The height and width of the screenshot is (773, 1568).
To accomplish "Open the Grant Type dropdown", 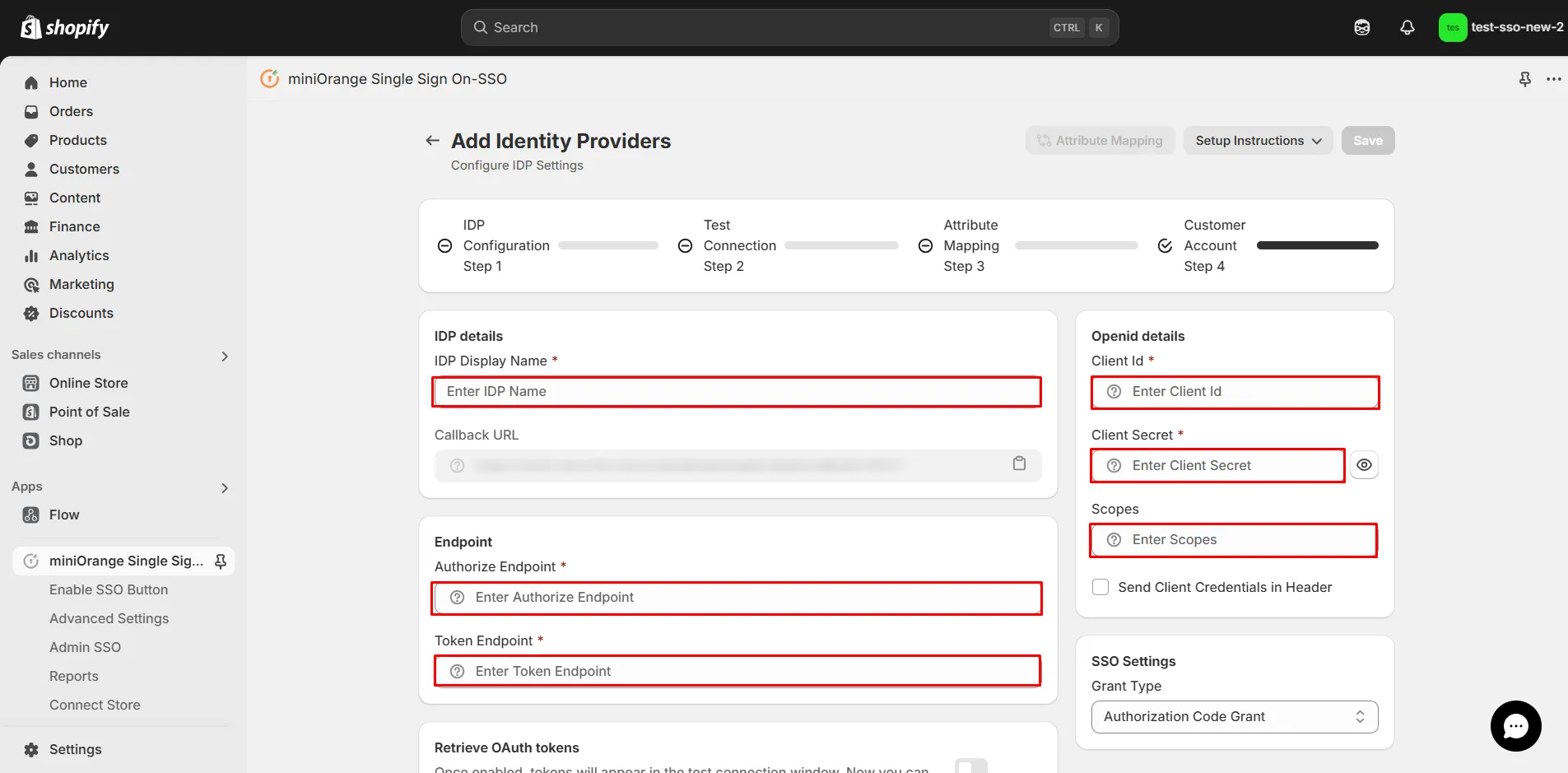I will click(x=1235, y=716).
